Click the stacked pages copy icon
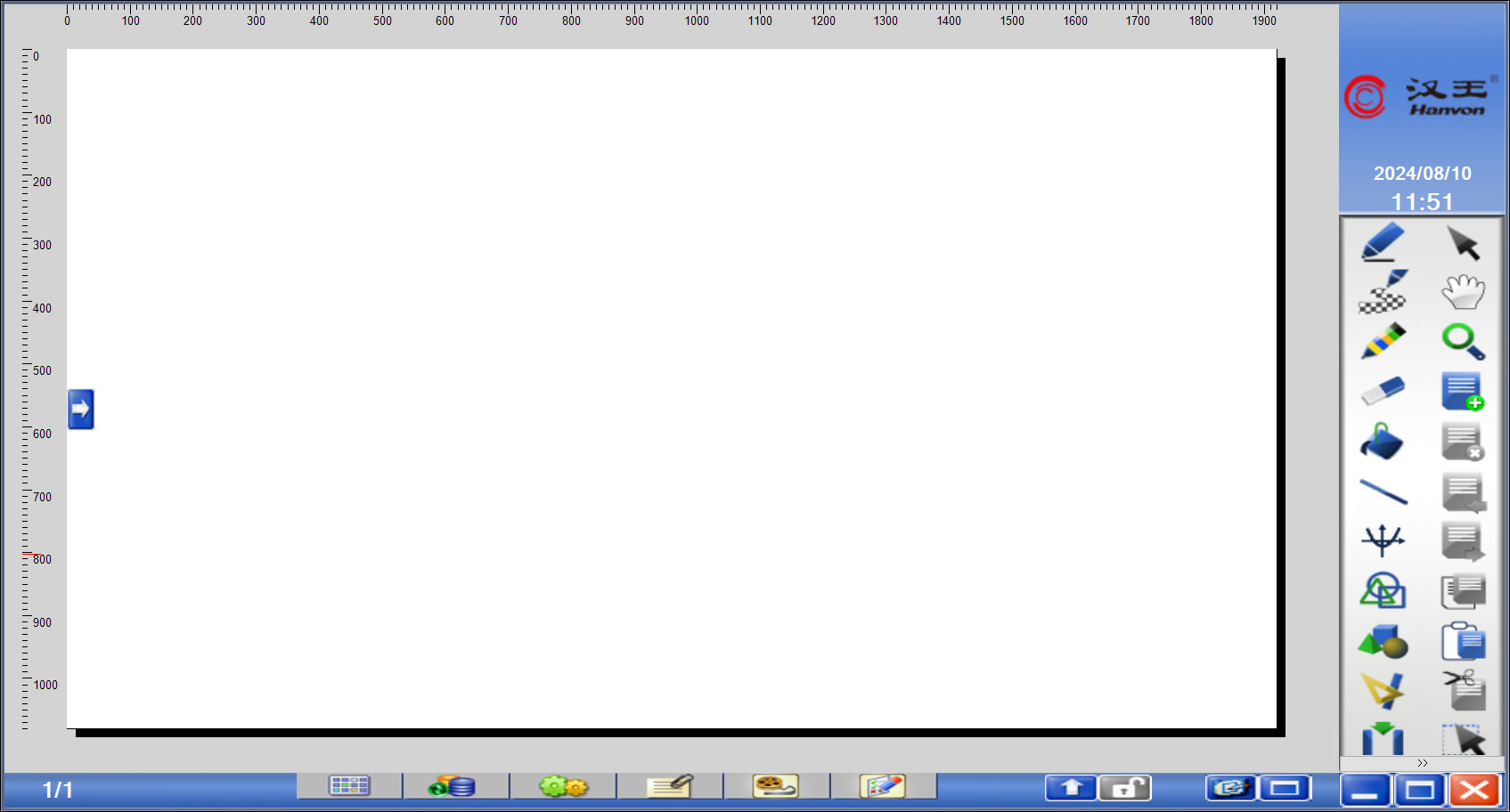 click(x=1463, y=590)
